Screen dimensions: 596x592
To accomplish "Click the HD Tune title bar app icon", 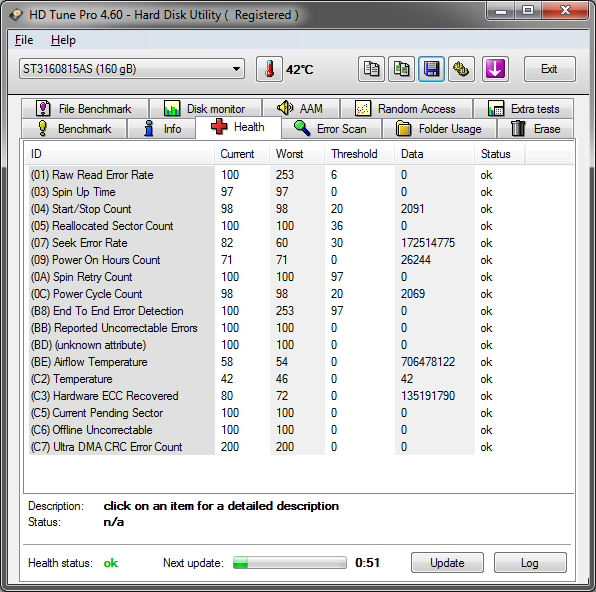I will [x=17, y=15].
